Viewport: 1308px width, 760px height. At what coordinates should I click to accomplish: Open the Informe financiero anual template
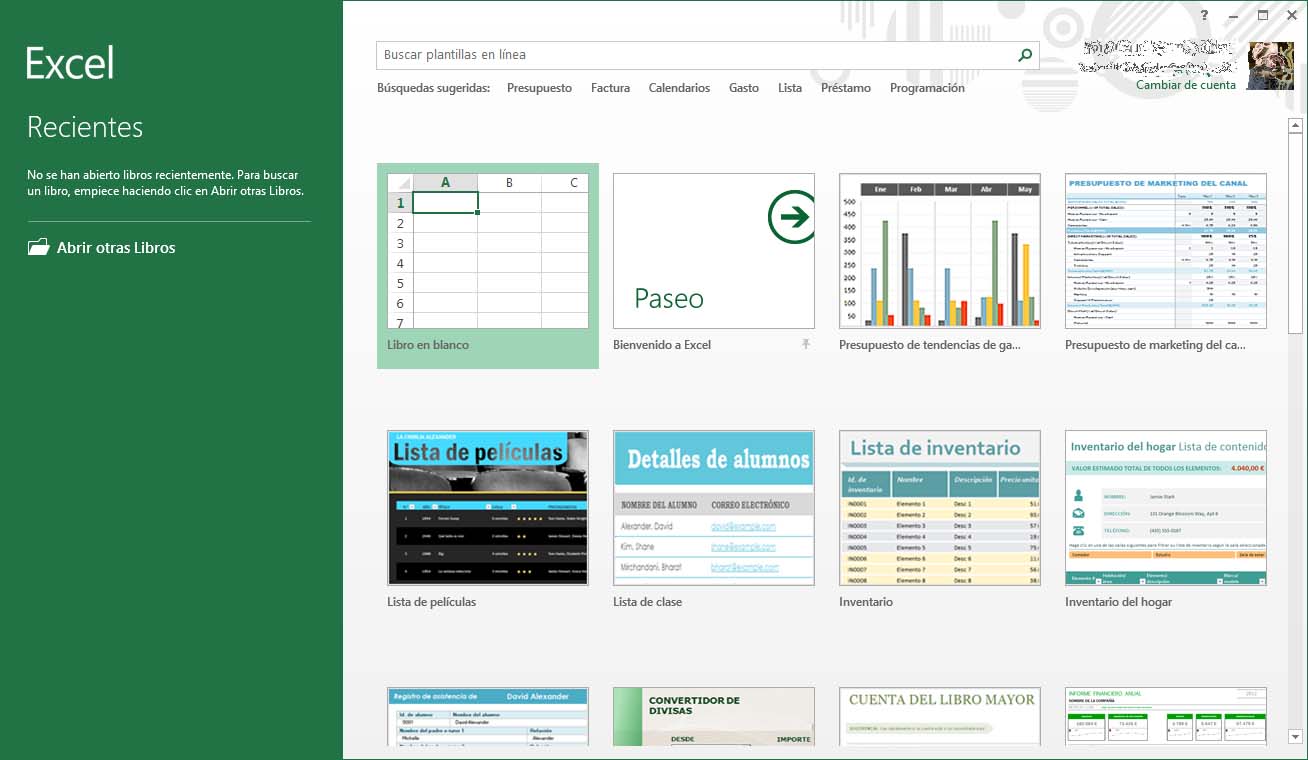point(1166,716)
